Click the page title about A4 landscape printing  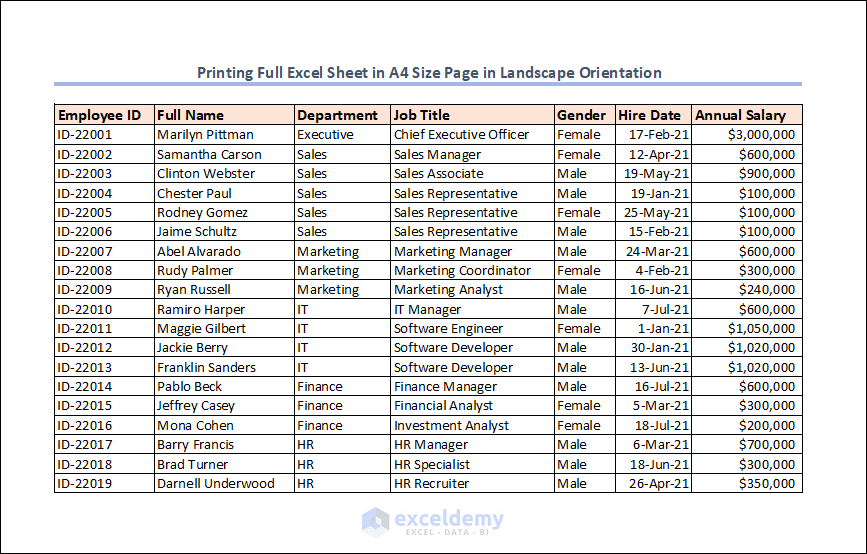429,72
